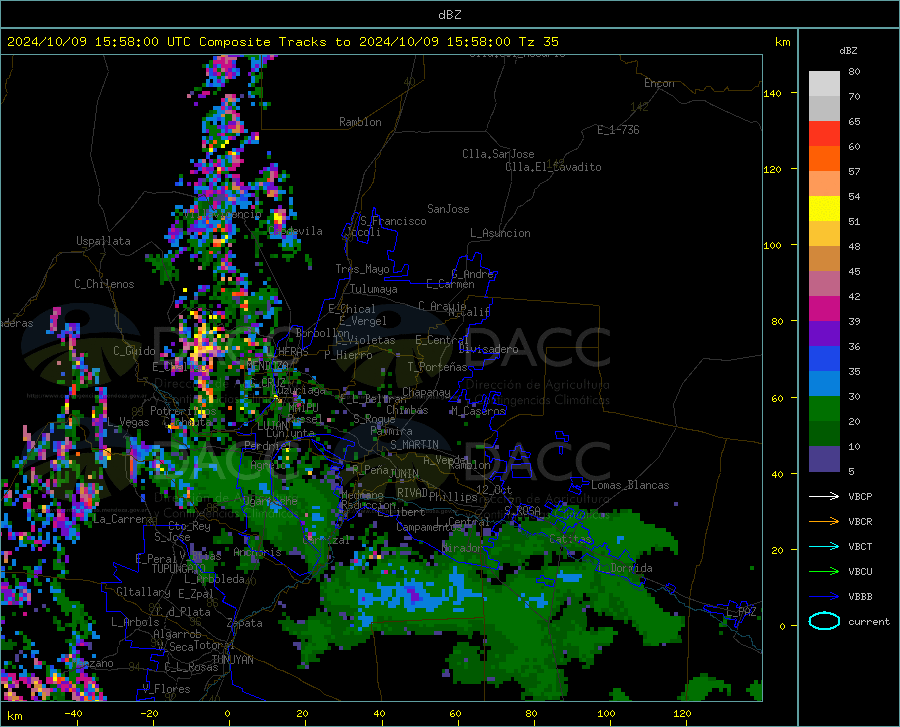Viewport: 900px width, 727px height.
Task: Click the Gltallary map label
Action: point(143,592)
